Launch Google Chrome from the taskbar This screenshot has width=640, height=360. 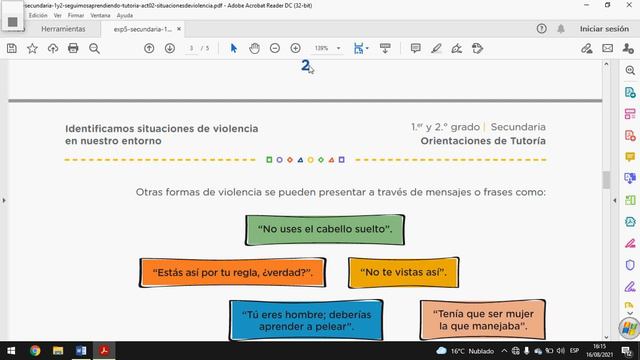[35, 351]
